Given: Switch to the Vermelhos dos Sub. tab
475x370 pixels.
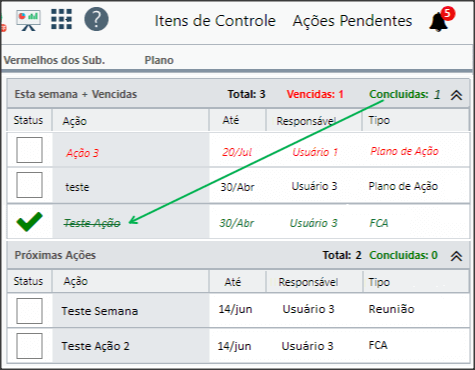Looking at the screenshot, I should [54, 60].
